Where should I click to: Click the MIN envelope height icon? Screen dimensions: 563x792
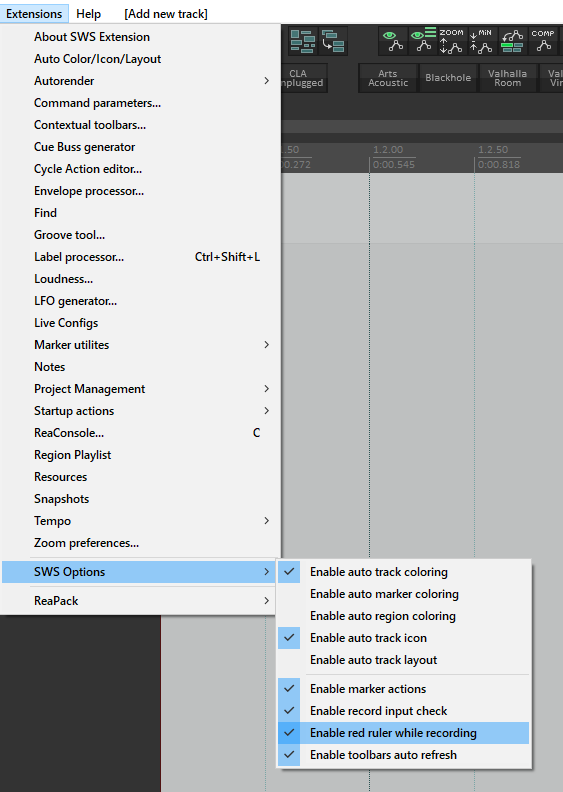click(482, 41)
